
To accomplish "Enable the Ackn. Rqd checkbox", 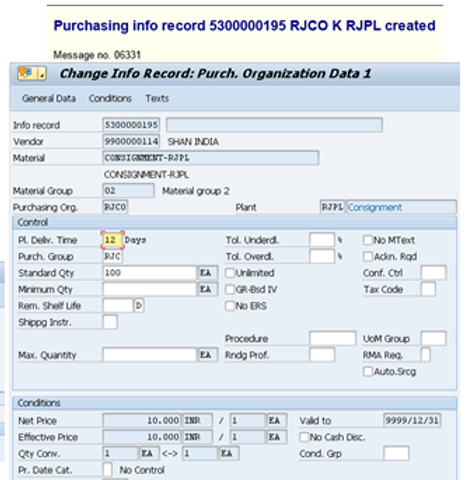I will tap(368, 256).
